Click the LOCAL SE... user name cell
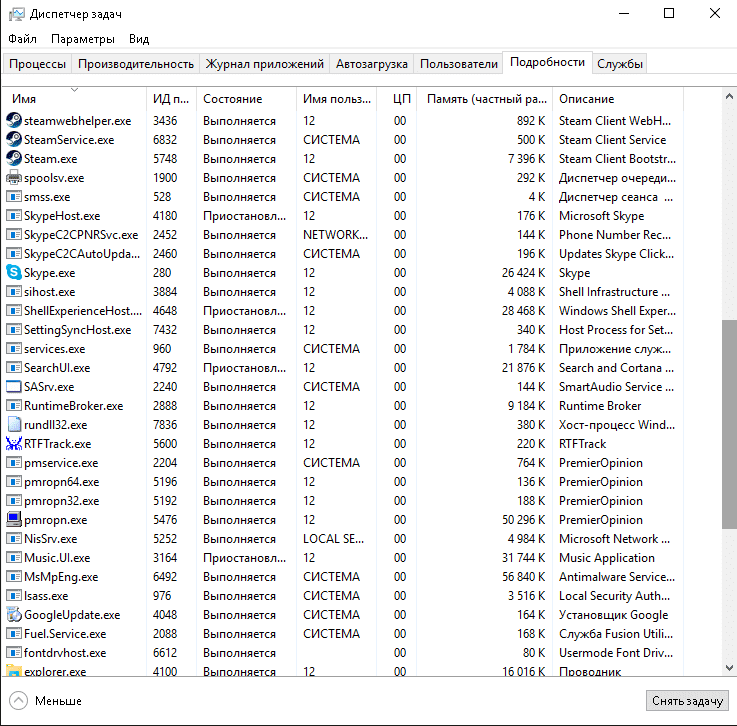The image size is (737, 726). 333,539
